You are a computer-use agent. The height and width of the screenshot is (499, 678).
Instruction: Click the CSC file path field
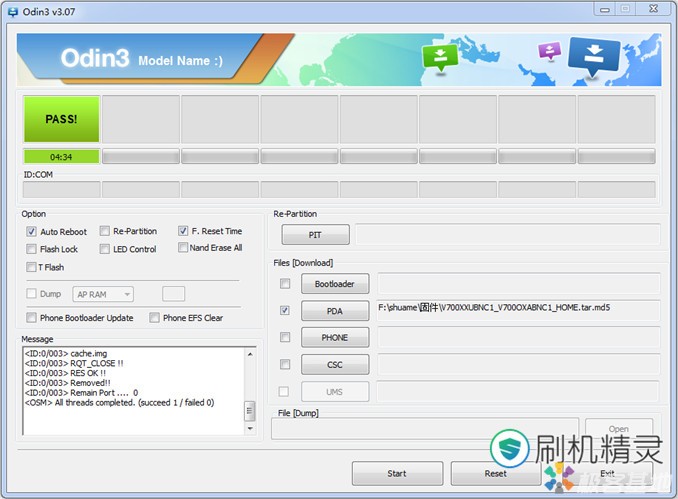click(518, 365)
